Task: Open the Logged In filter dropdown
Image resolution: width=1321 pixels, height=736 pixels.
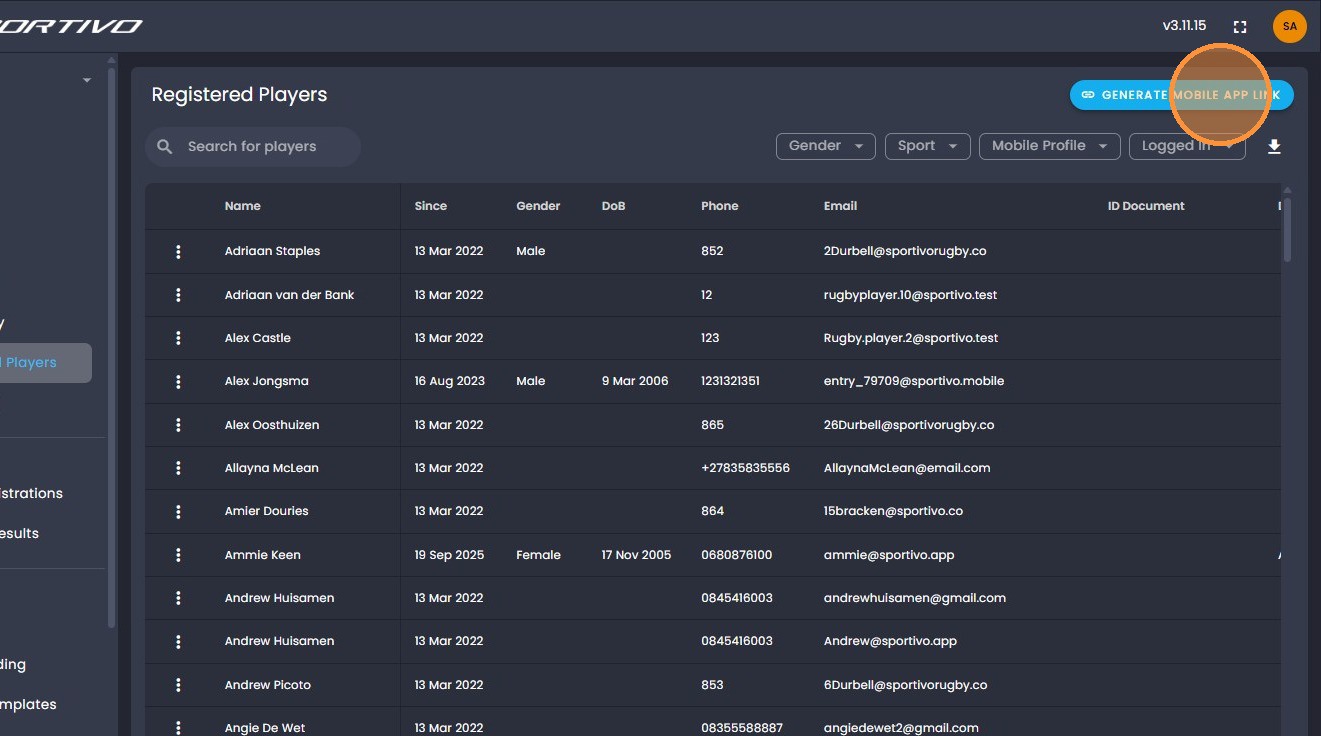Action: coord(1186,146)
